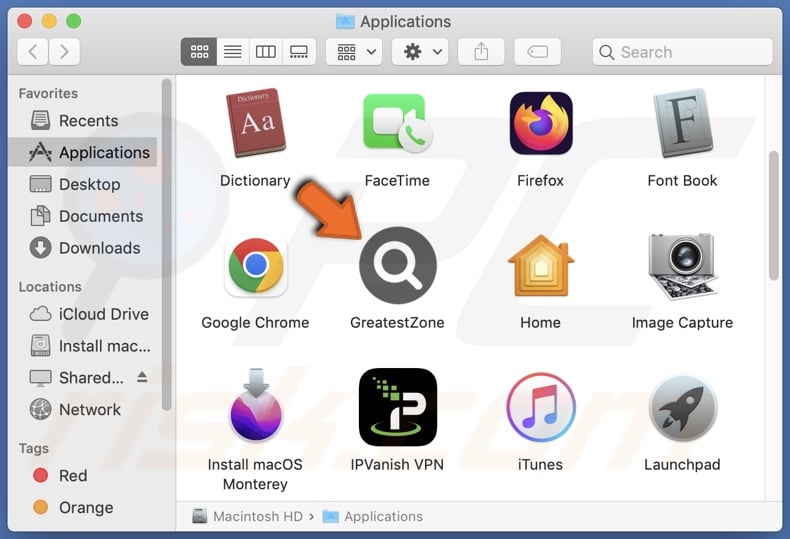Click the Applications window title folder icon
Viewport: 790px width, 539px height.
click(345, 22)
